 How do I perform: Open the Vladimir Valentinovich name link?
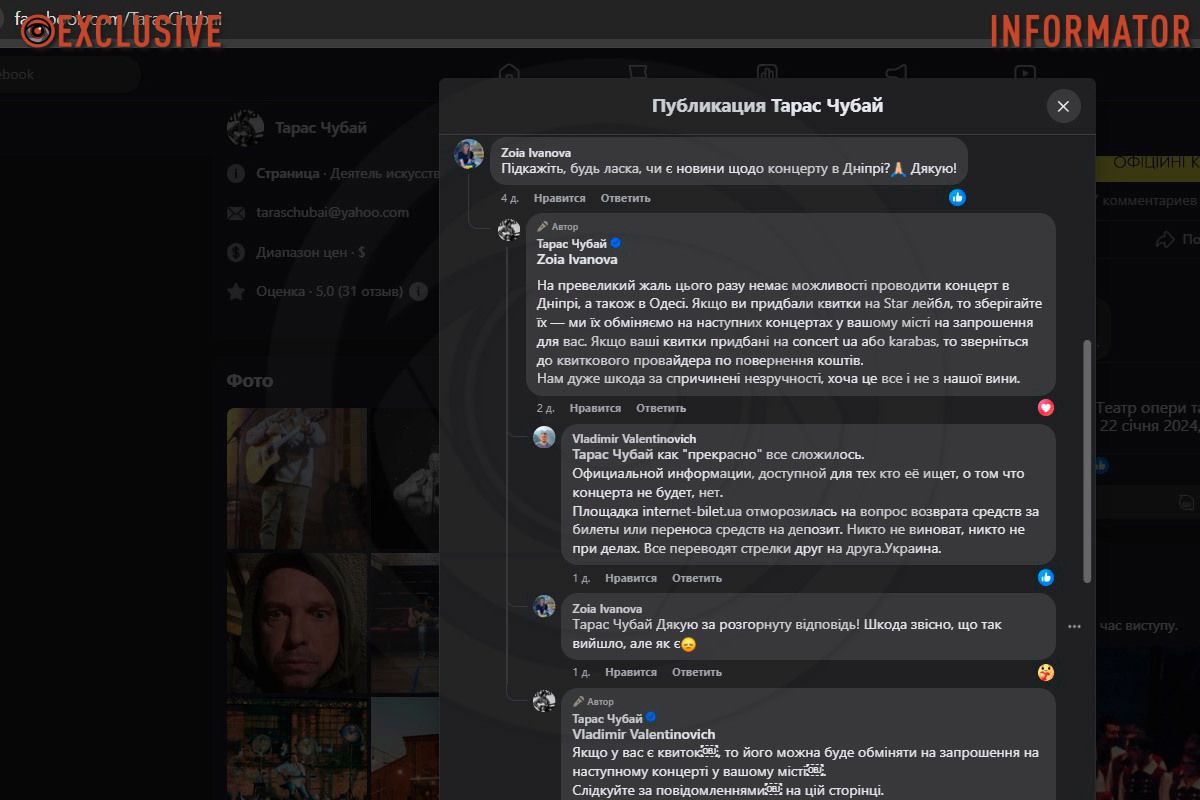633,438
